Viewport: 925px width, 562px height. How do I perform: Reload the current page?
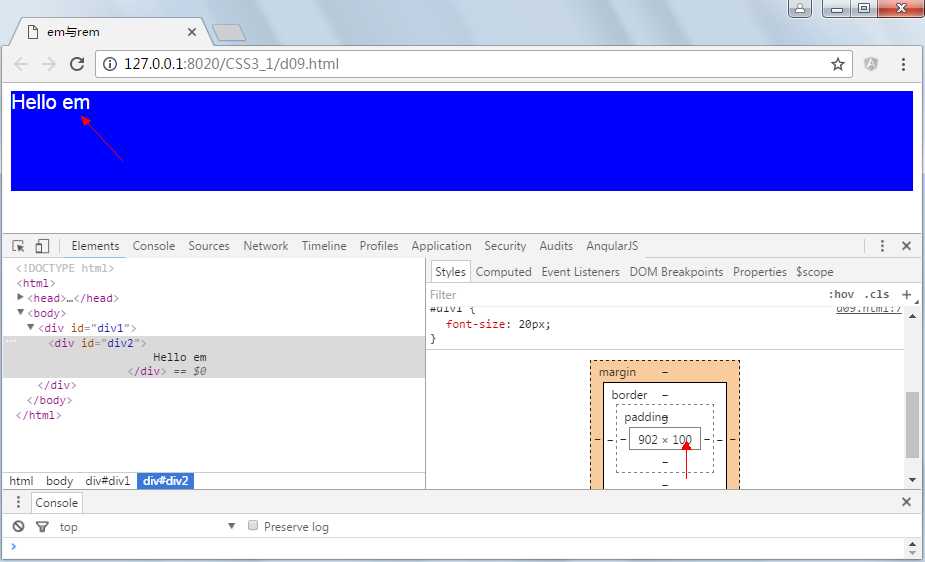[77, 64]
